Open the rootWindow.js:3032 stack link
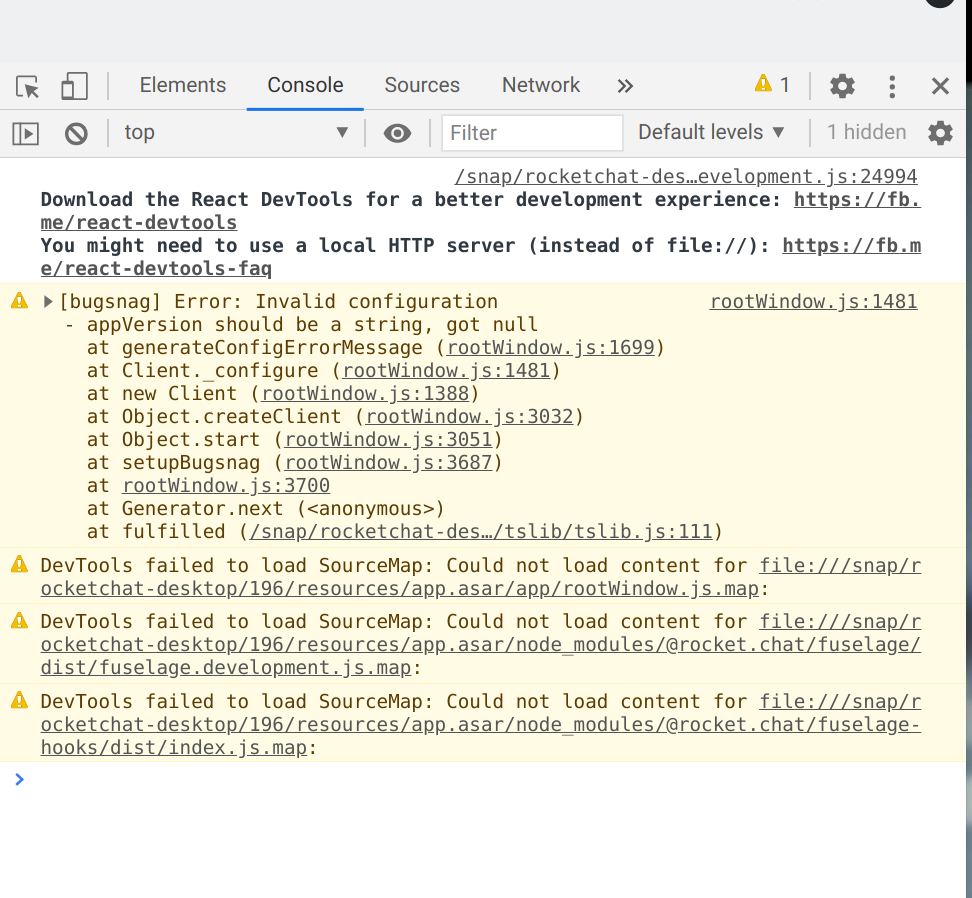 coord(469,416)
